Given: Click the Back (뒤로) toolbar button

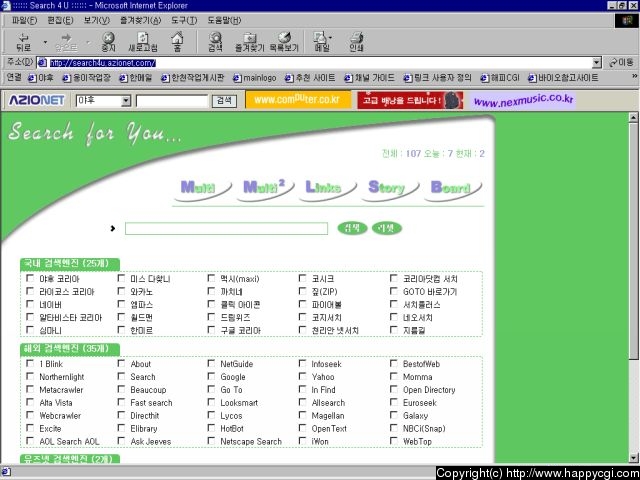Looking at the screenshot, I should point(24,42).
